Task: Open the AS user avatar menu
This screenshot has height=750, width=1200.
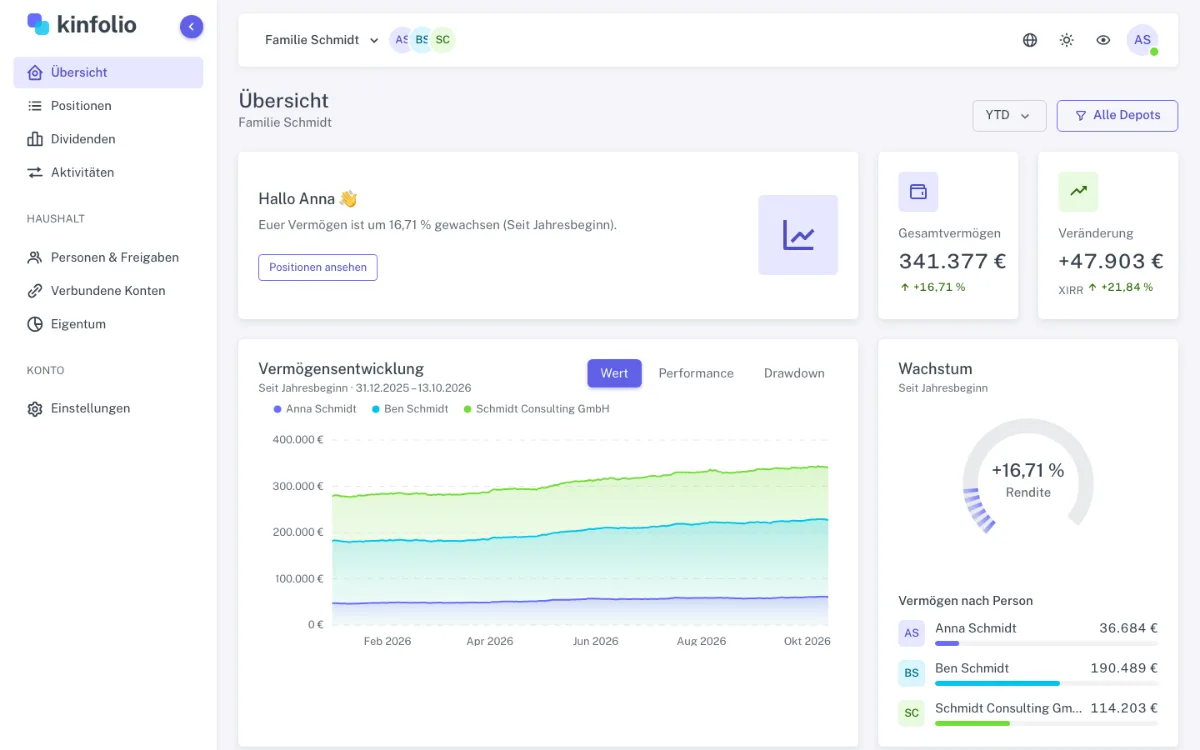Action: 1142,40
